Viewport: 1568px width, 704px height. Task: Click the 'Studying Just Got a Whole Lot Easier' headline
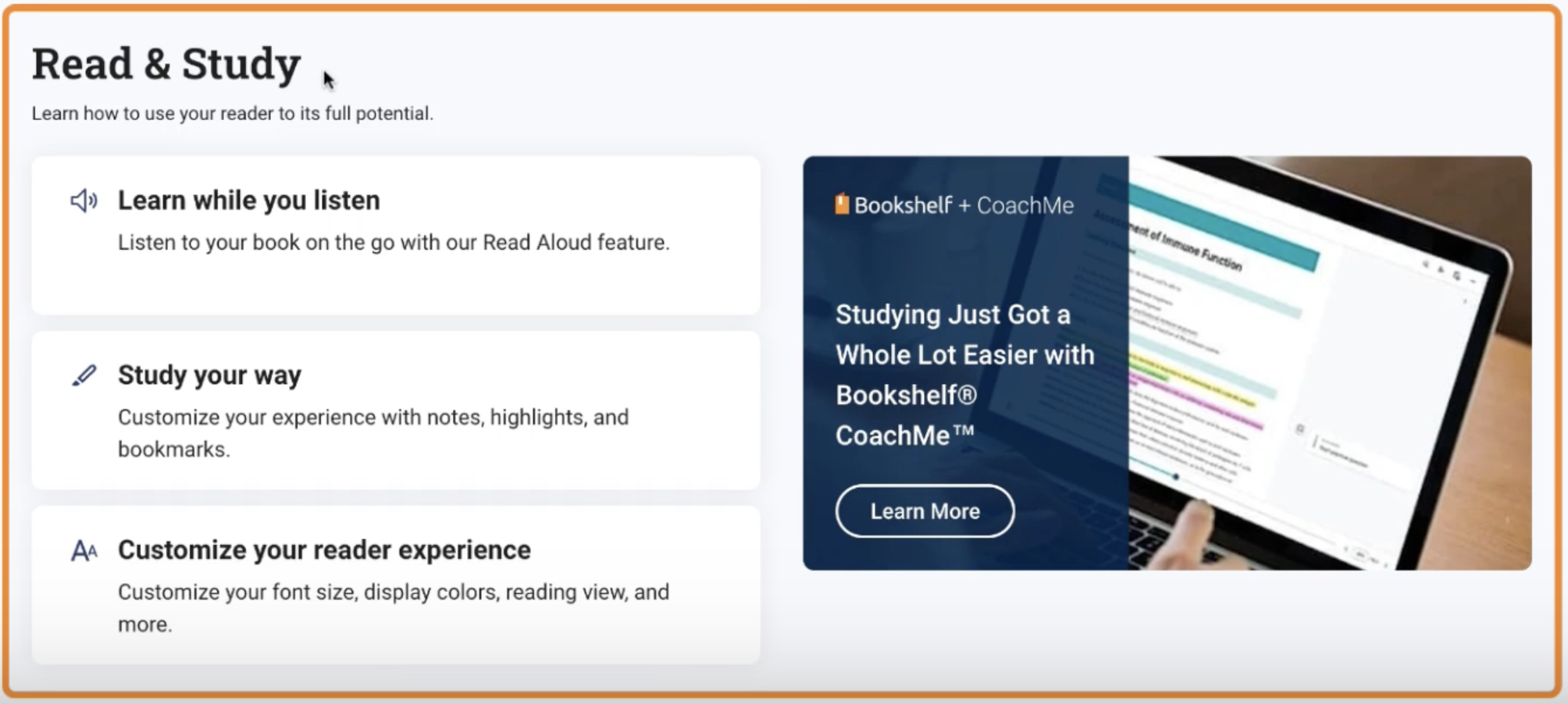964,375
